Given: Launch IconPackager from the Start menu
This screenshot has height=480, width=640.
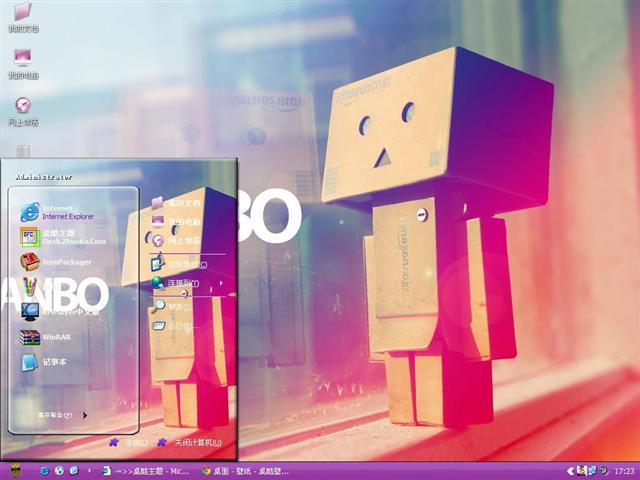Looking at the screenshot, I should 56,262.
